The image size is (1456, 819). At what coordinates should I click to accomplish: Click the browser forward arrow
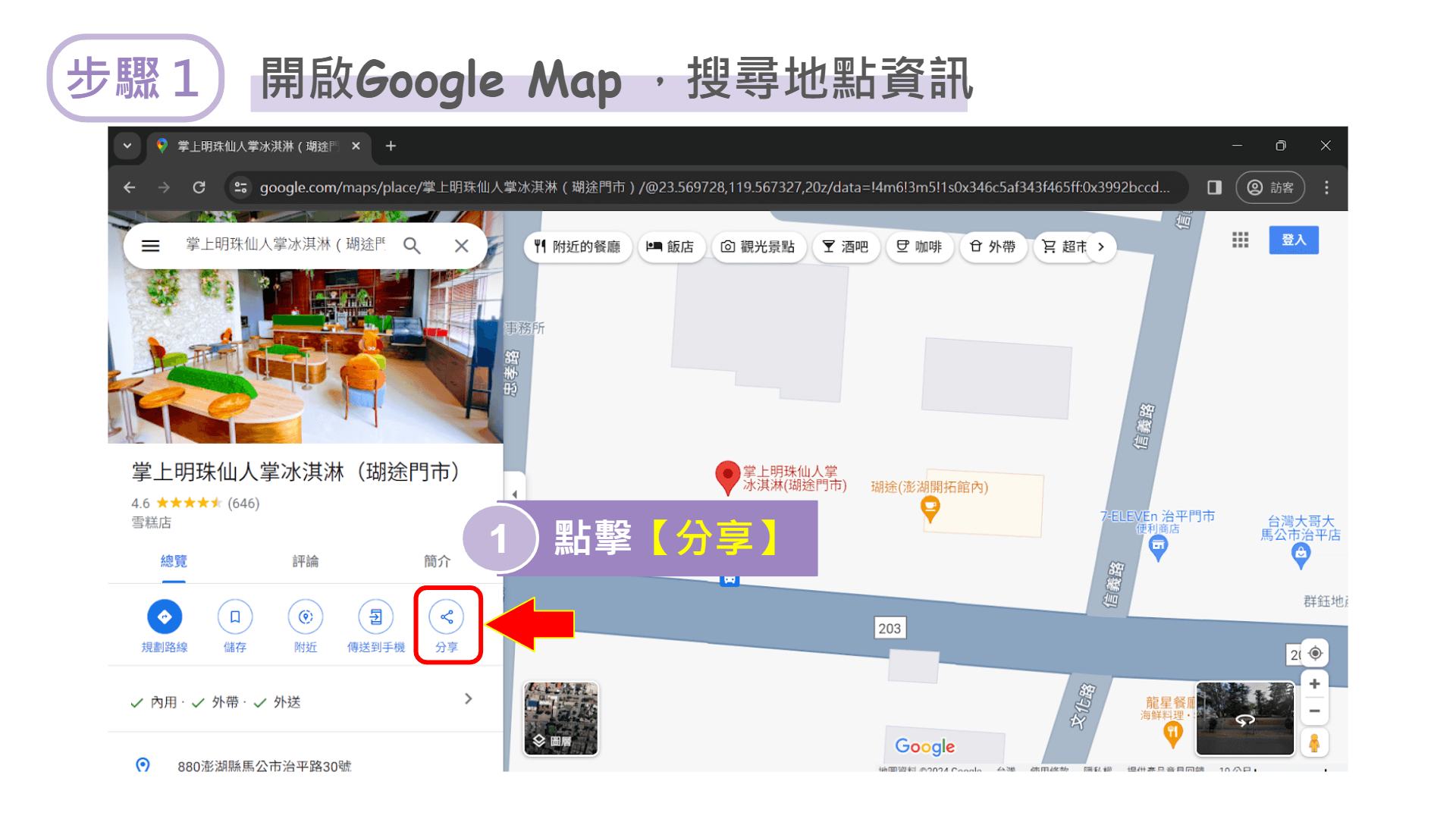pyautogui.click(x=164, y=187)
